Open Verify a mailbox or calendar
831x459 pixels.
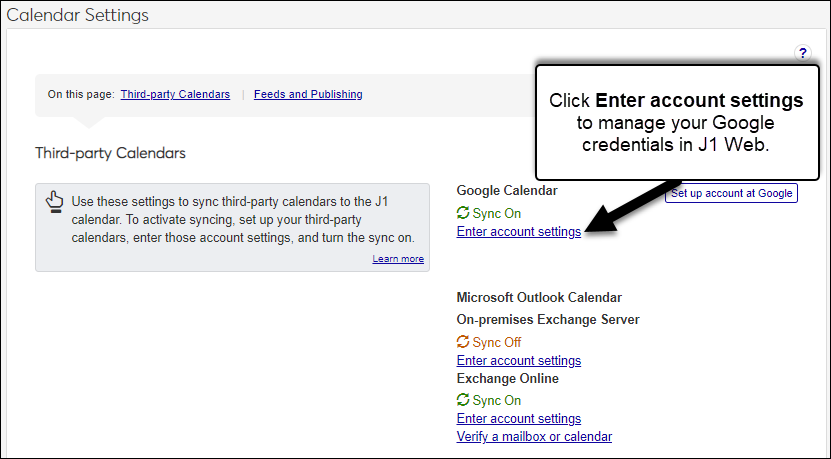(x=534, y=437)
